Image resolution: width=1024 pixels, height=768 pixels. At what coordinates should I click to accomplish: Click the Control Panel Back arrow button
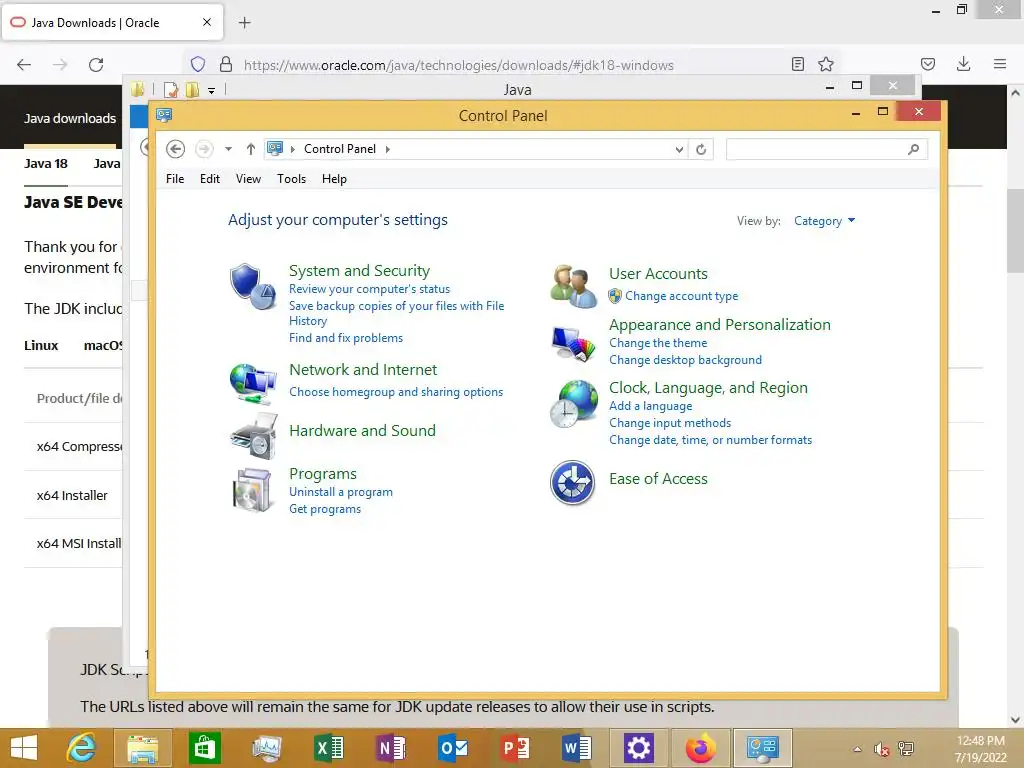[175, 149]
